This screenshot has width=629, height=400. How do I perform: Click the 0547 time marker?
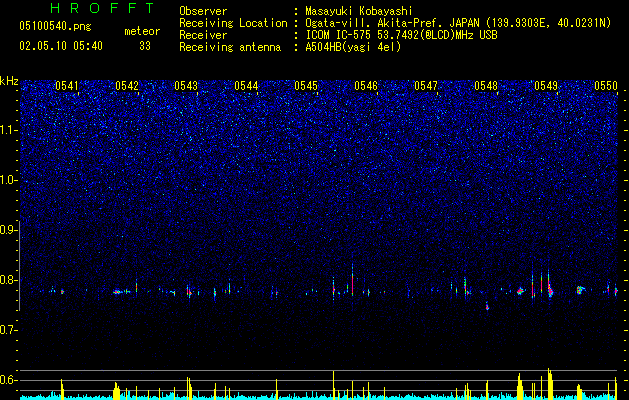point(426,85)
